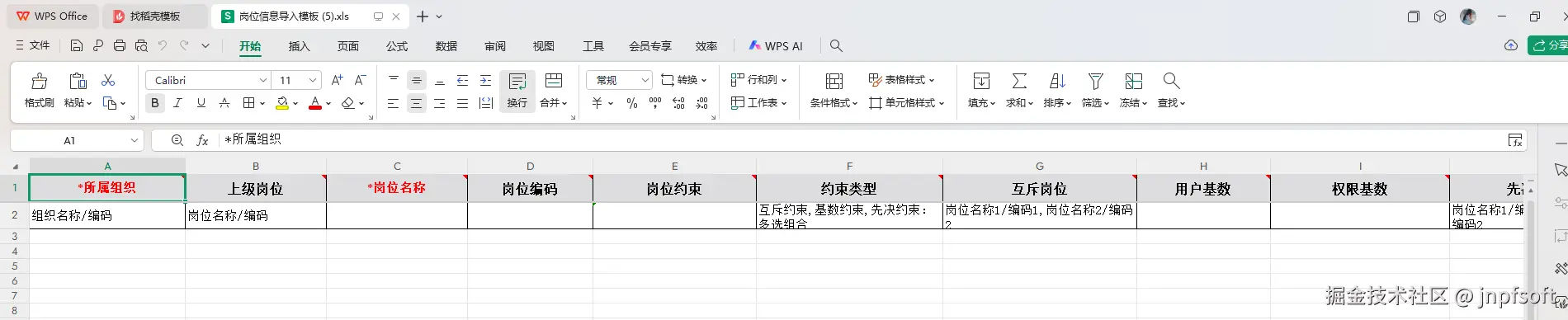
Task: Switch to the Insert ribbon tab
Action: 299,46
